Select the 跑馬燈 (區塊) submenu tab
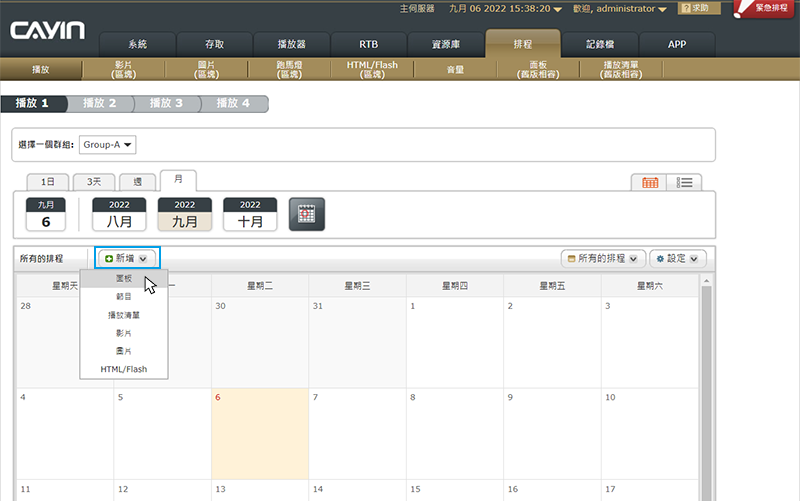Viewport: 800px width, 501px height. (x=289, y=69)
